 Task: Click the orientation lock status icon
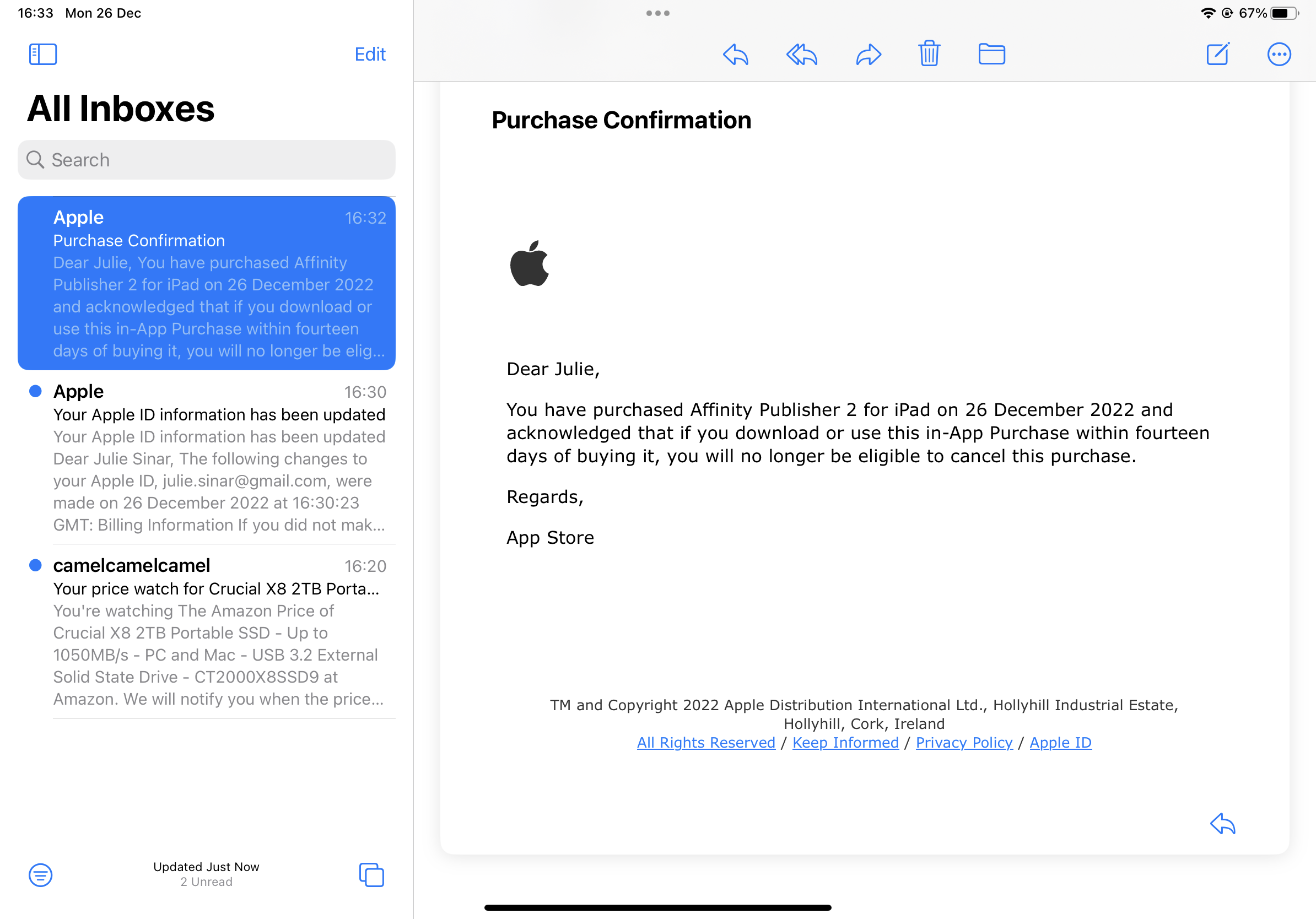1227,13
